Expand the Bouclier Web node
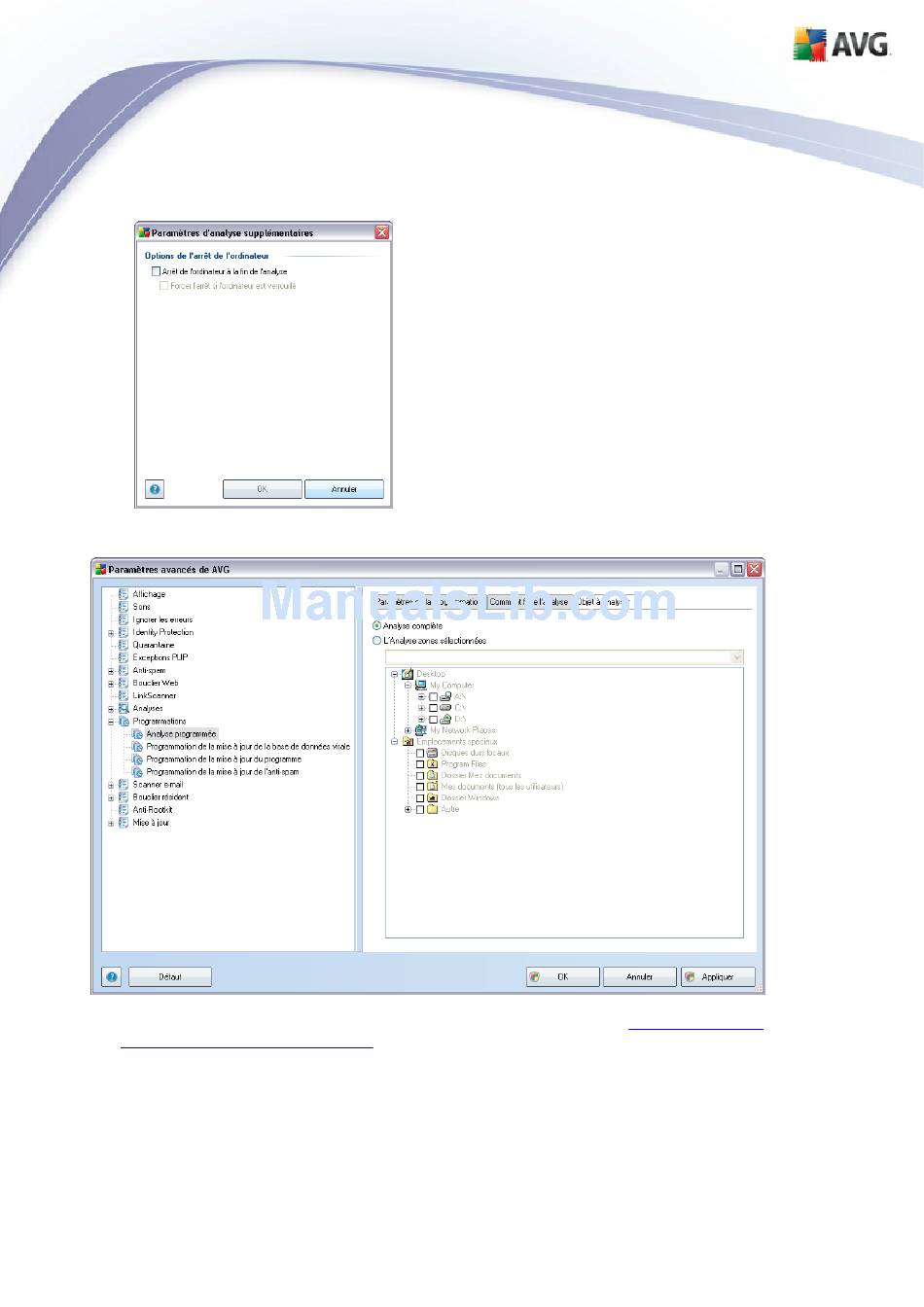Screen dimensions: 924x1307 coord(111,684)
